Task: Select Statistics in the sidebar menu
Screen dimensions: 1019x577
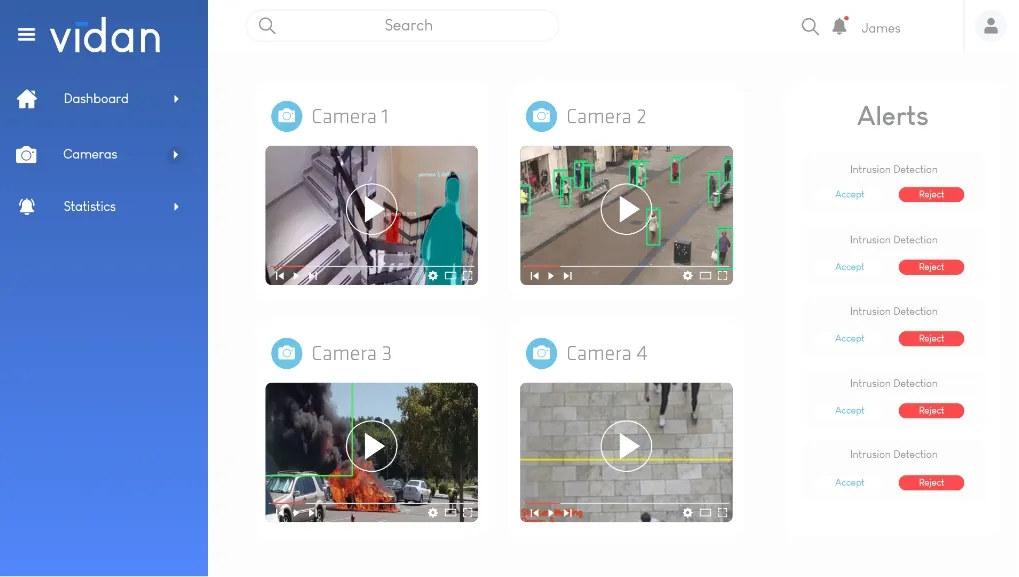Action: click(x=89, y=207)
